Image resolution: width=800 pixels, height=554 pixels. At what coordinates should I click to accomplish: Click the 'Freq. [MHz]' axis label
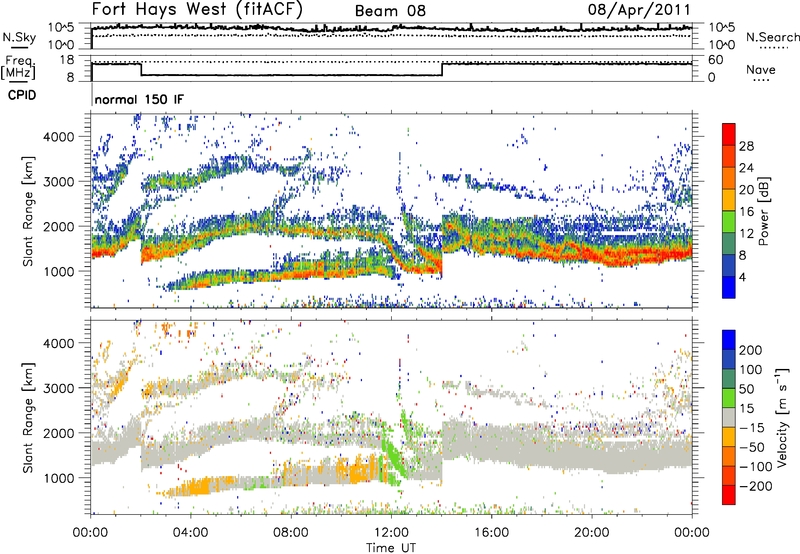point(19,67)
